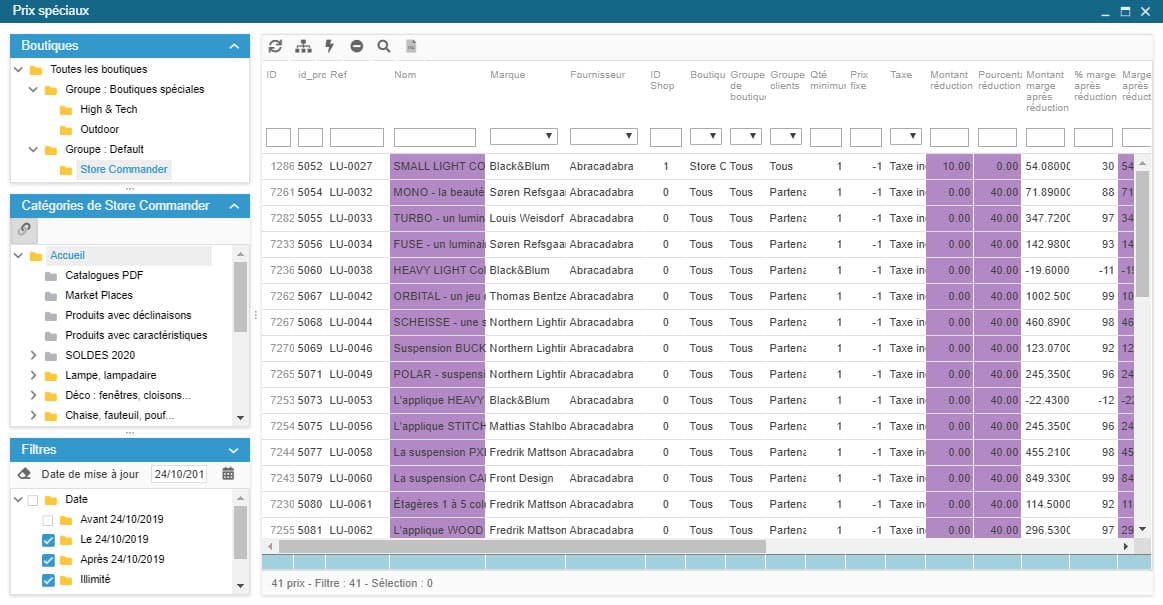The width and height of the screenshot is (1163, 605).
Task: Open the calendar date picker icon
Action: [228, 474]
